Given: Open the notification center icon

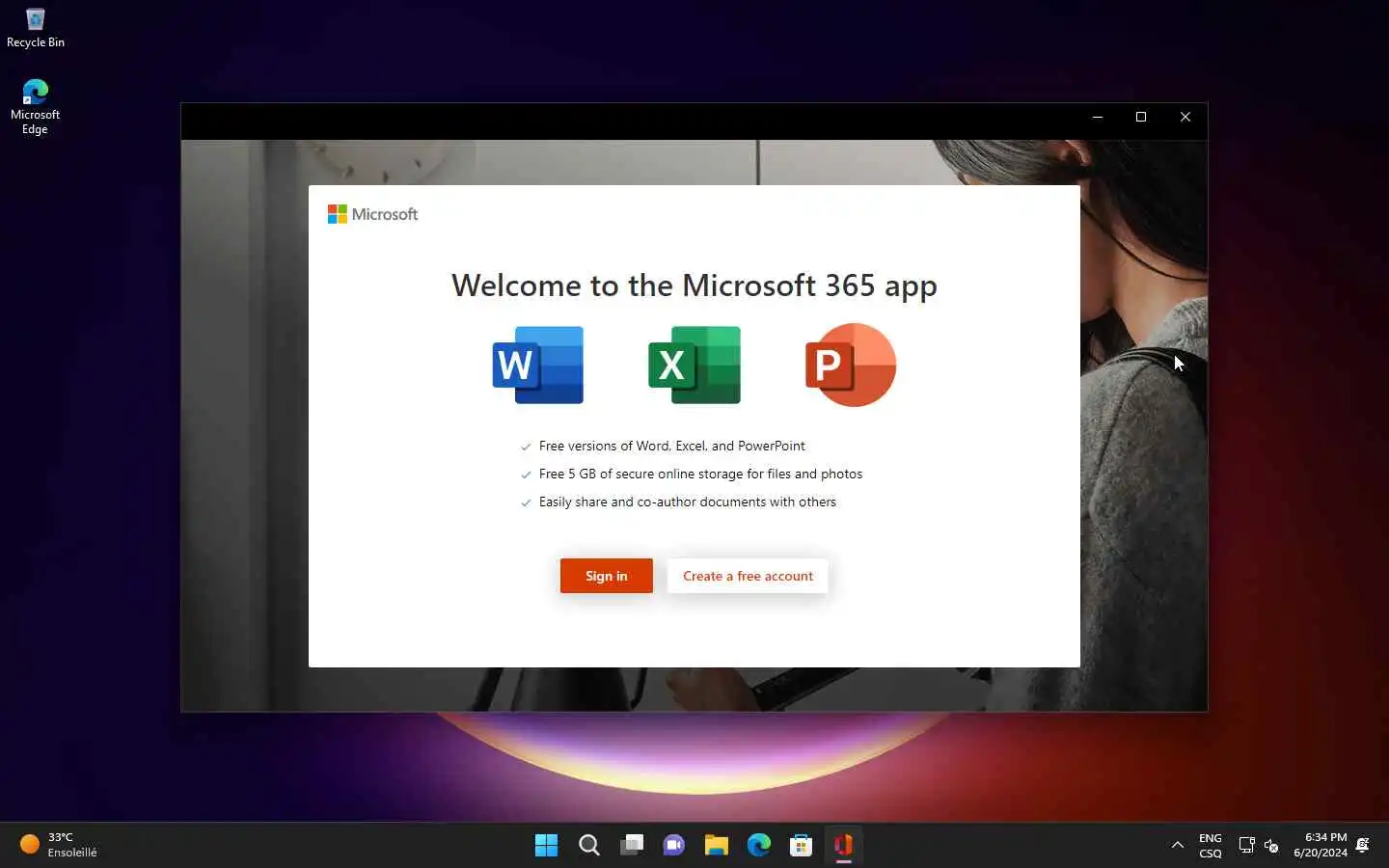Looking at the screenshot, I should click(1363, 846).
